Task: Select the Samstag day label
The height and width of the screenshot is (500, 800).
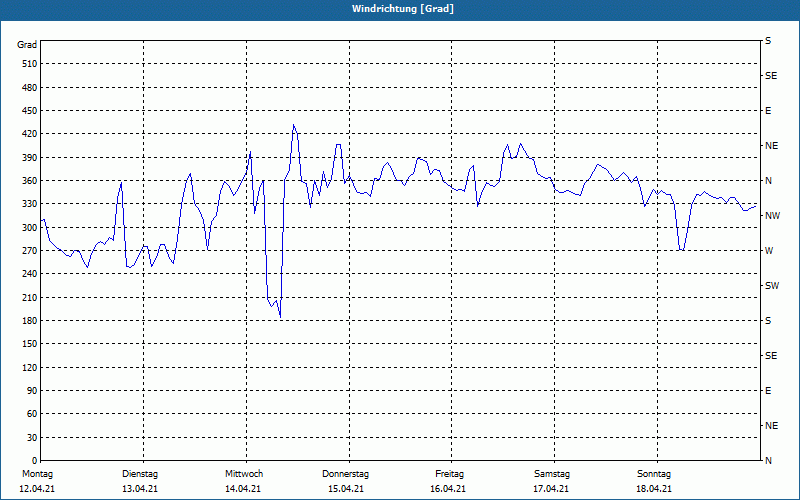Action: click(552, 474)
